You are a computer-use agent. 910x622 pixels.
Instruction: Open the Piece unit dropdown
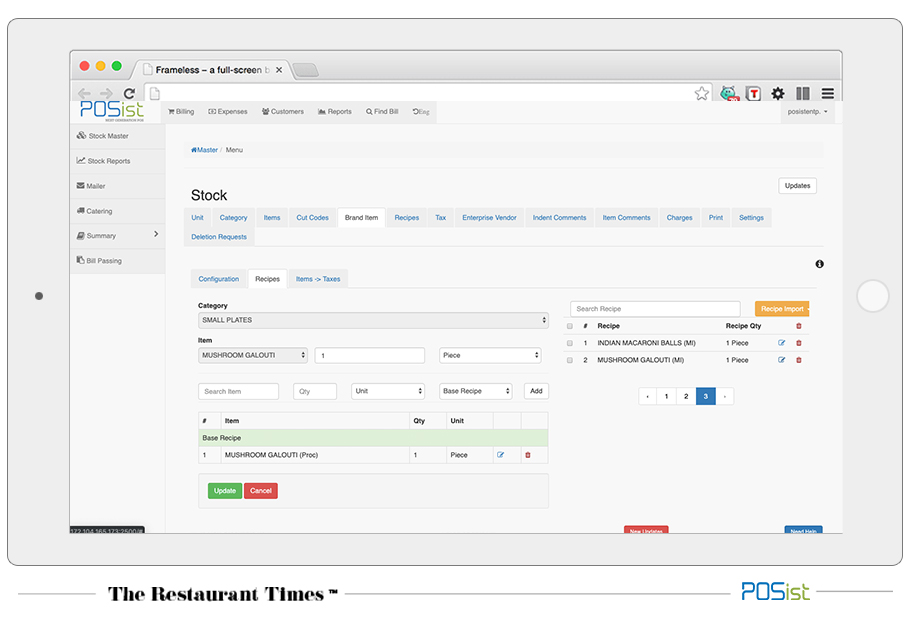coord(490,355)
